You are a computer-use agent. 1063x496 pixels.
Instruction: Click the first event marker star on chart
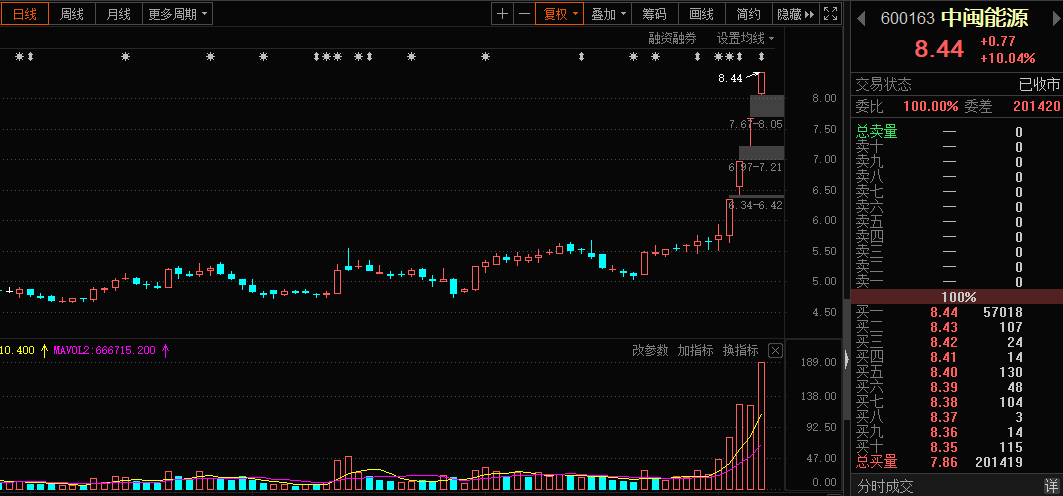19,57
